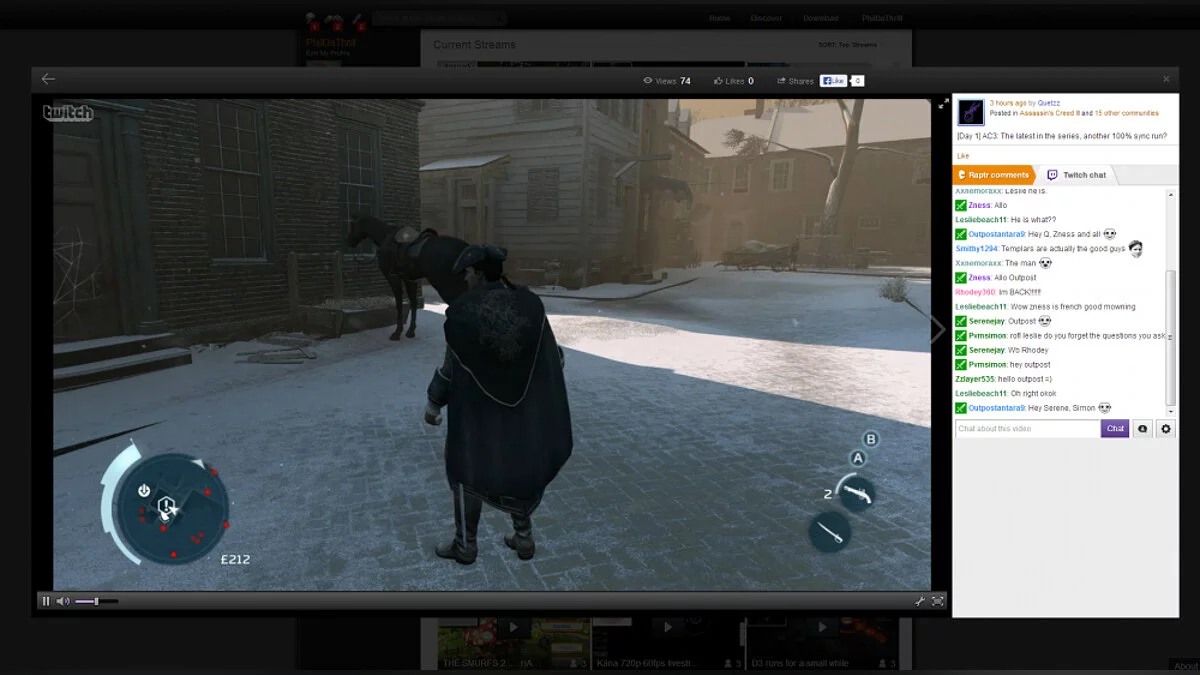This screenshot has height=675, width=1200.
Task: Toggle fullscreen in the video player
Action: [938, 601]
